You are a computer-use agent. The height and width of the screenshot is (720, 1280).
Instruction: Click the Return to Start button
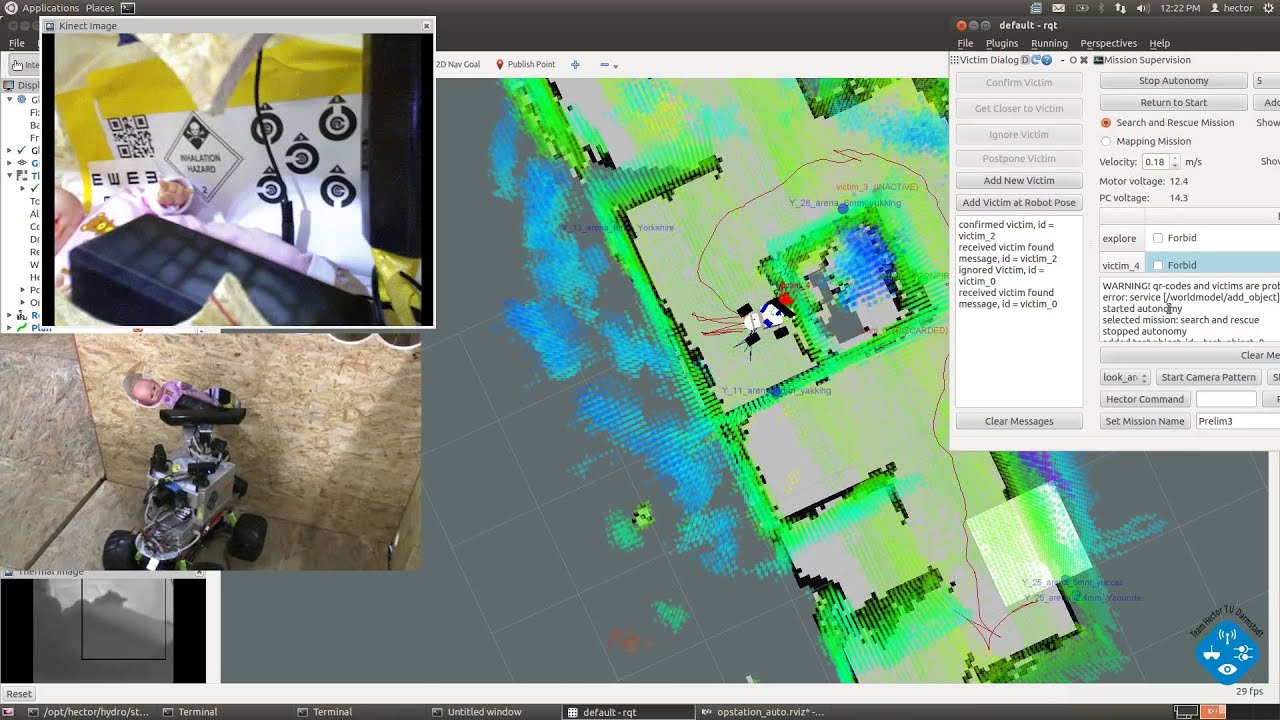coord(1174,103)
